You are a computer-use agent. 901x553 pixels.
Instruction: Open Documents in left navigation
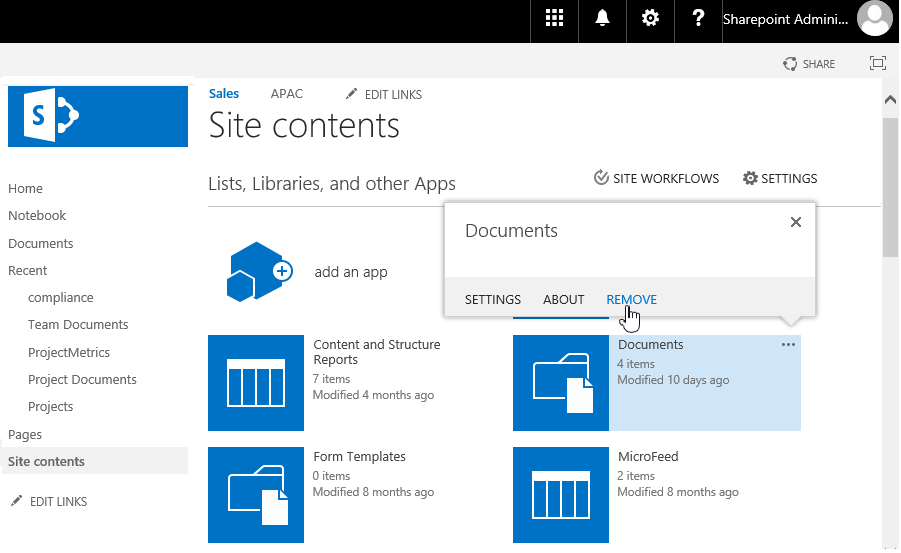point(40,244)
